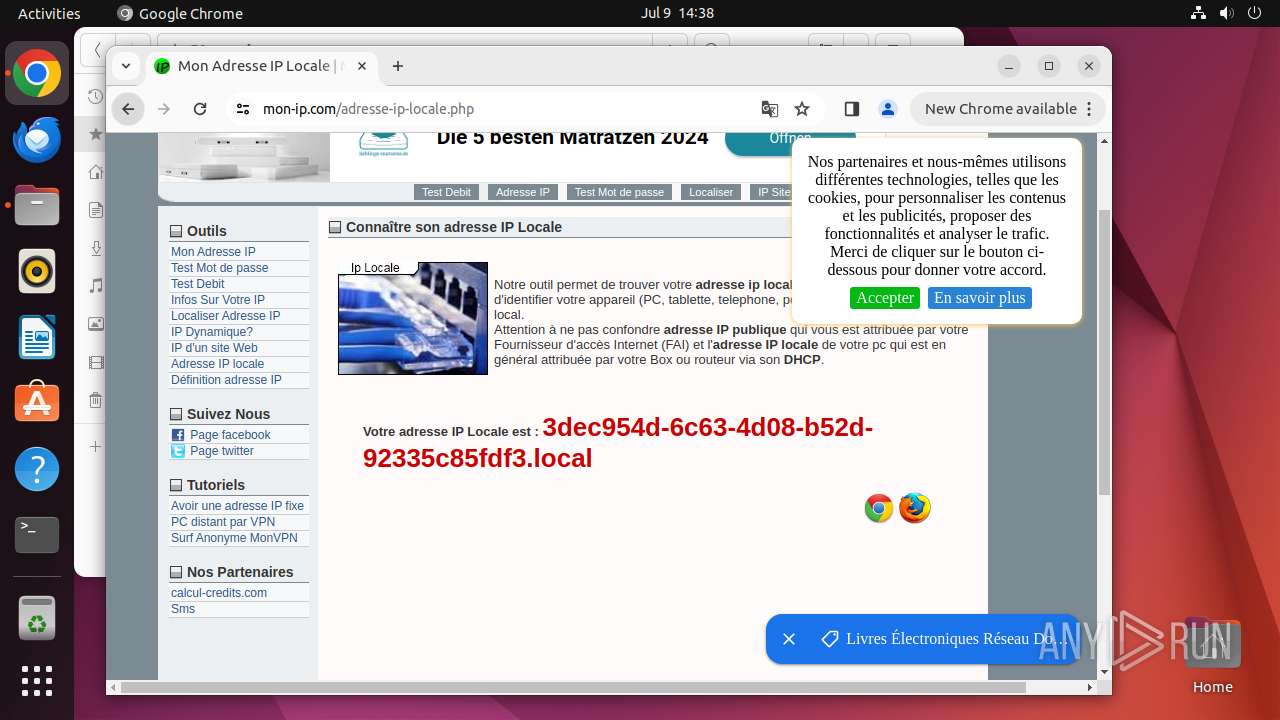Open Surf Anonyme MonVPN link
1280x720 pixels.
click(x=234, y=538)
